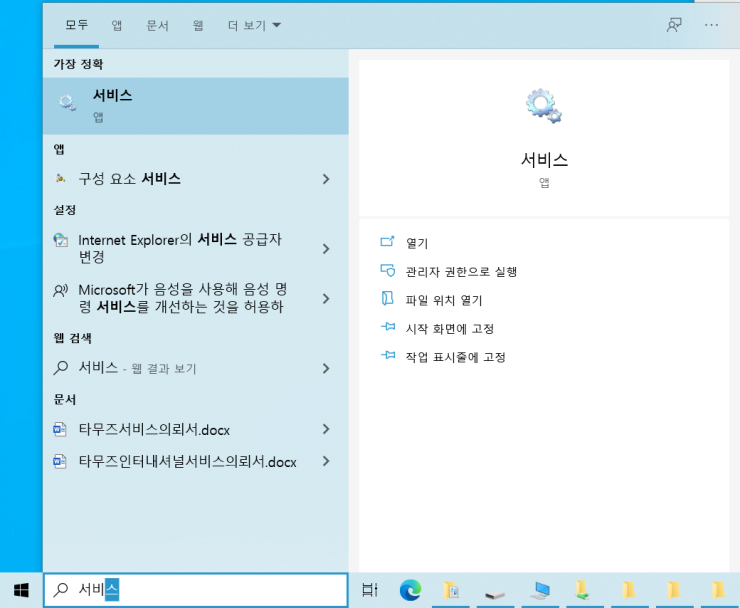Click the Internet Explorer settings icon
This screenshot has width=740, height=608.
(x=60, y=240)
